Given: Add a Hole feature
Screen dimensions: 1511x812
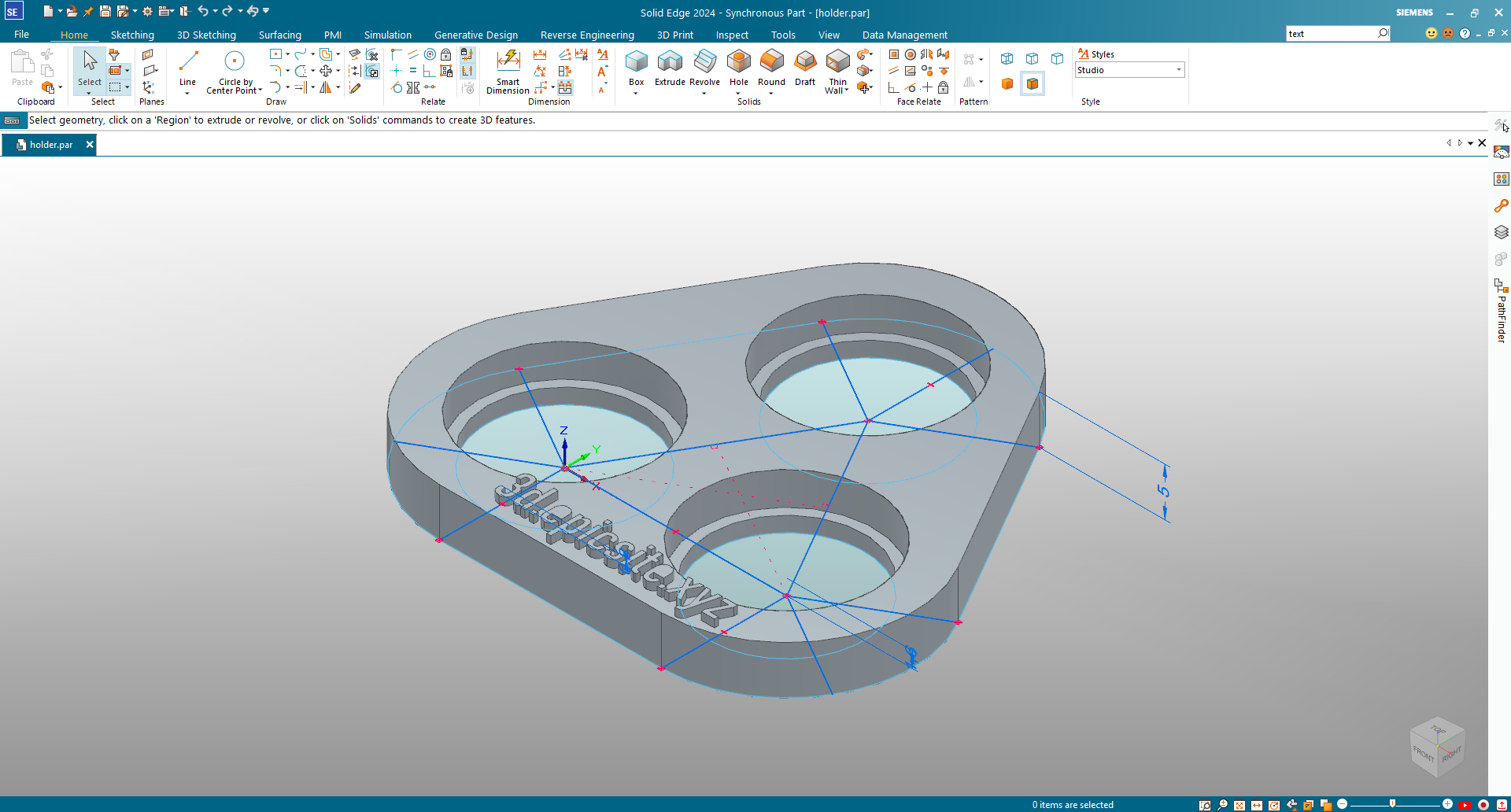Looking at the screenshot, I should (x=738, y=68).
